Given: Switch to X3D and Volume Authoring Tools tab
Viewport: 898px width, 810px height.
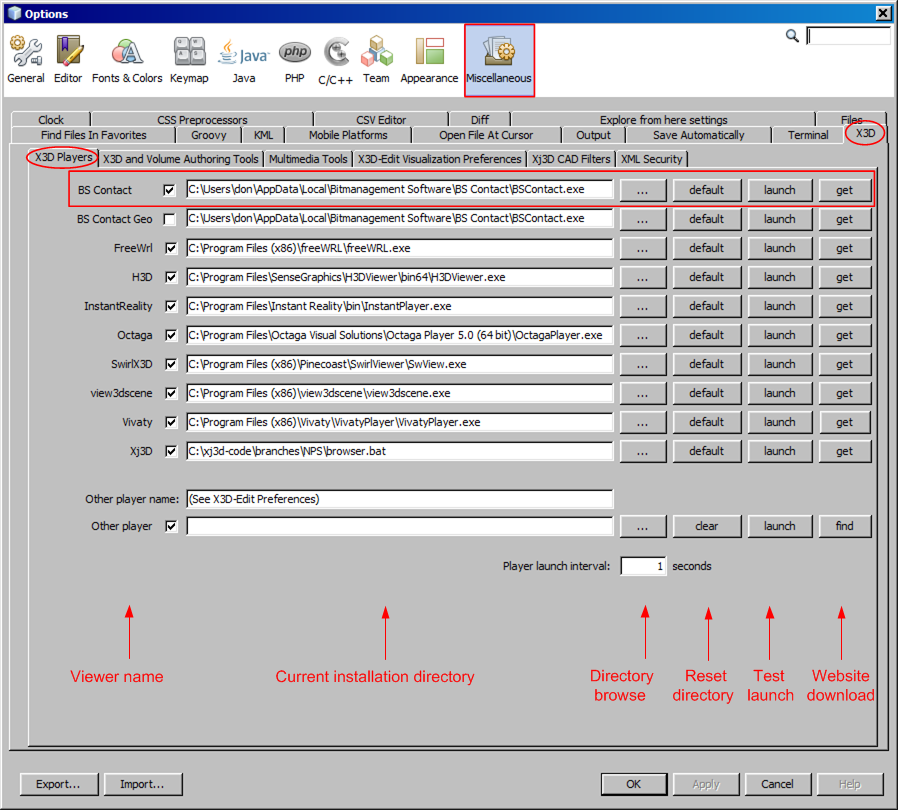Looking at the screenshot, I should (181, 159).
